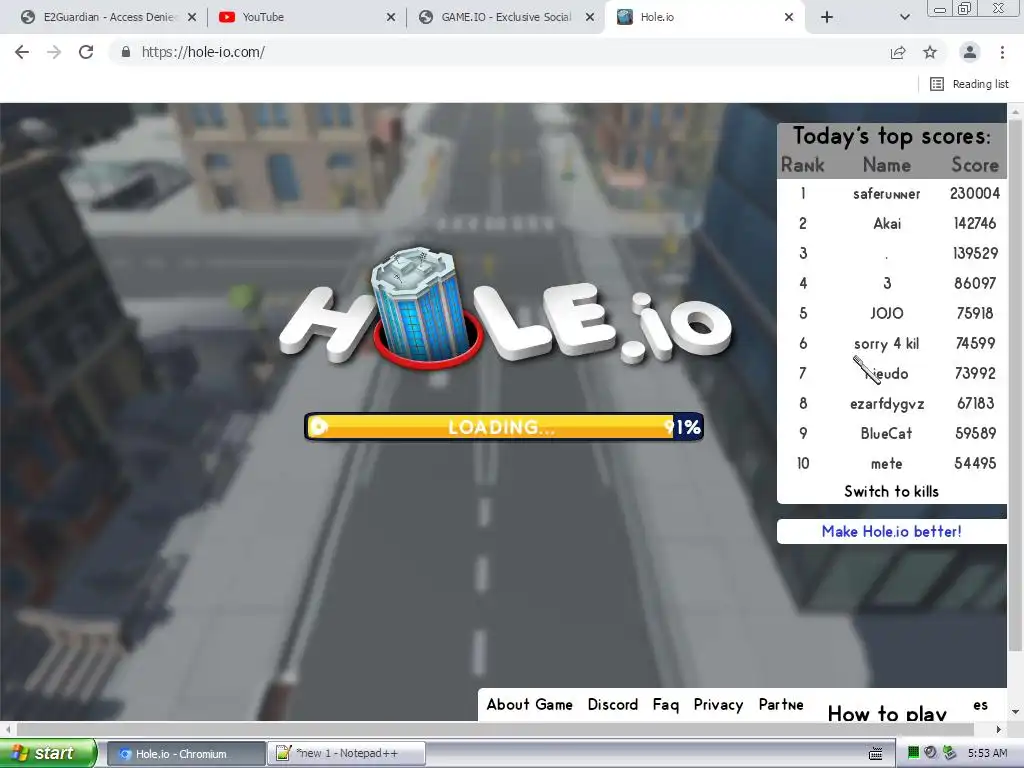Screen dimensions: 1024x768
Task: Click the padlock site info icon
Action: [x=126, y=52]
